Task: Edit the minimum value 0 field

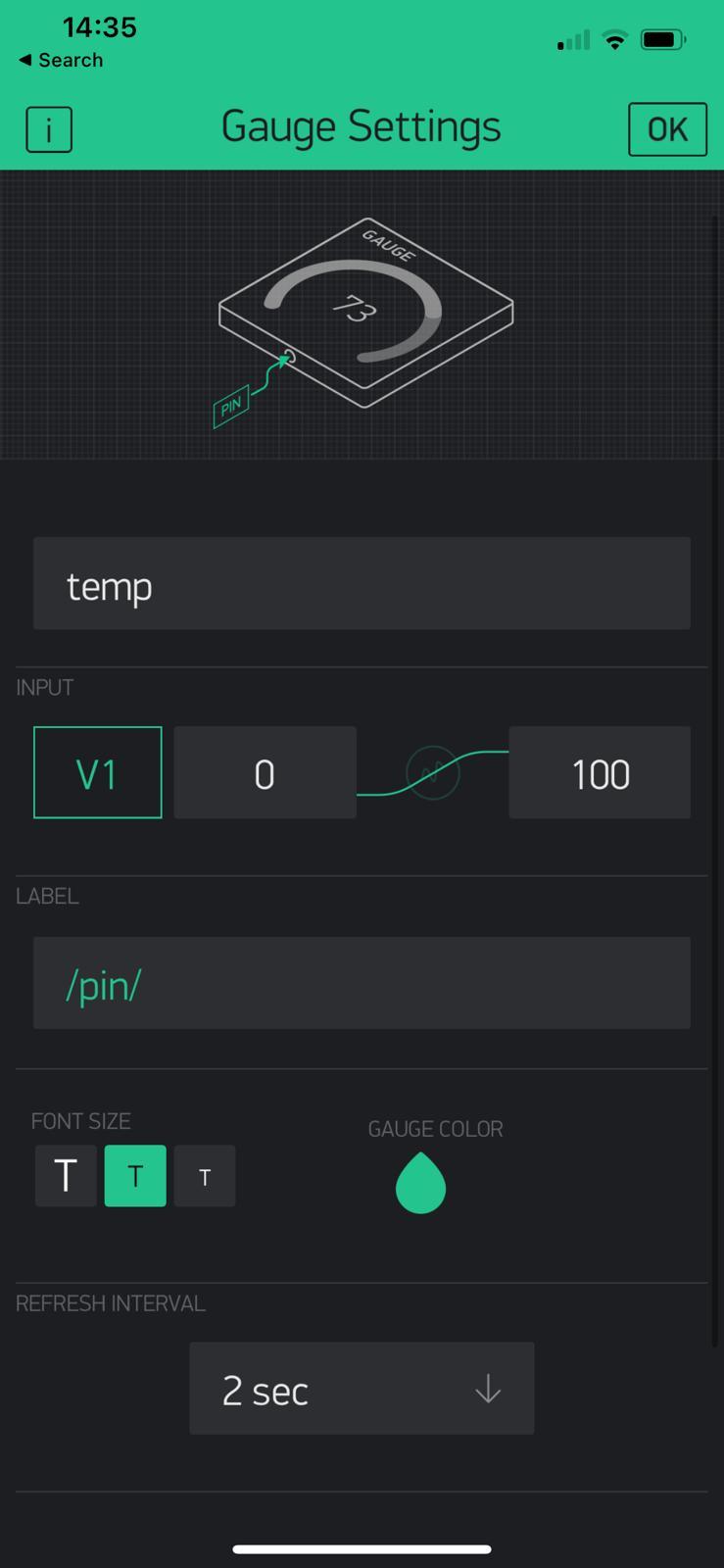Action: pyautogui.click(x=265, y=773)
